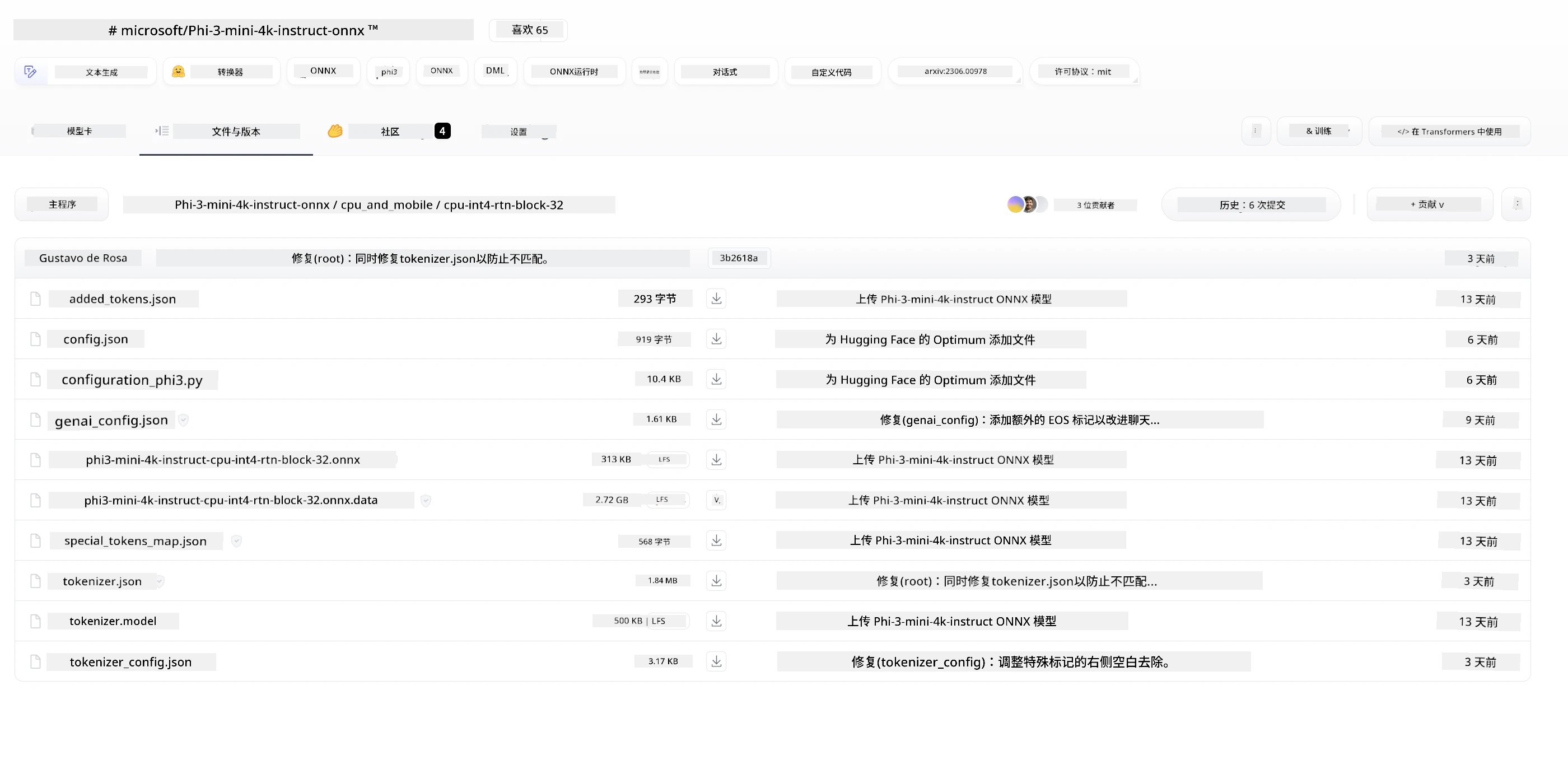Image resolution: width=1568 pixels, height=774 pixels.
Task: Select the 自定义代码 tag
Action: pos(832,72)
